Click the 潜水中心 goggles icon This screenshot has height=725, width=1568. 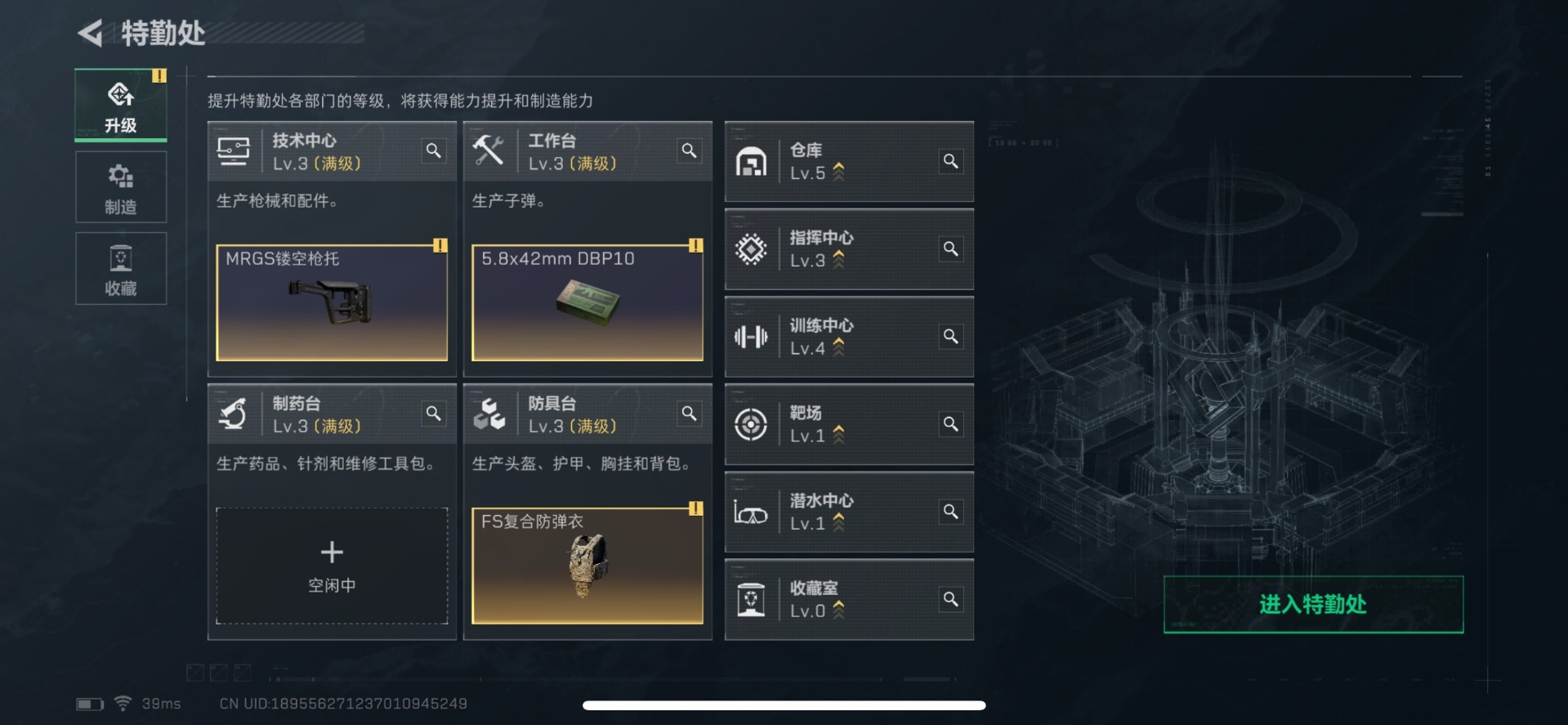751,512
